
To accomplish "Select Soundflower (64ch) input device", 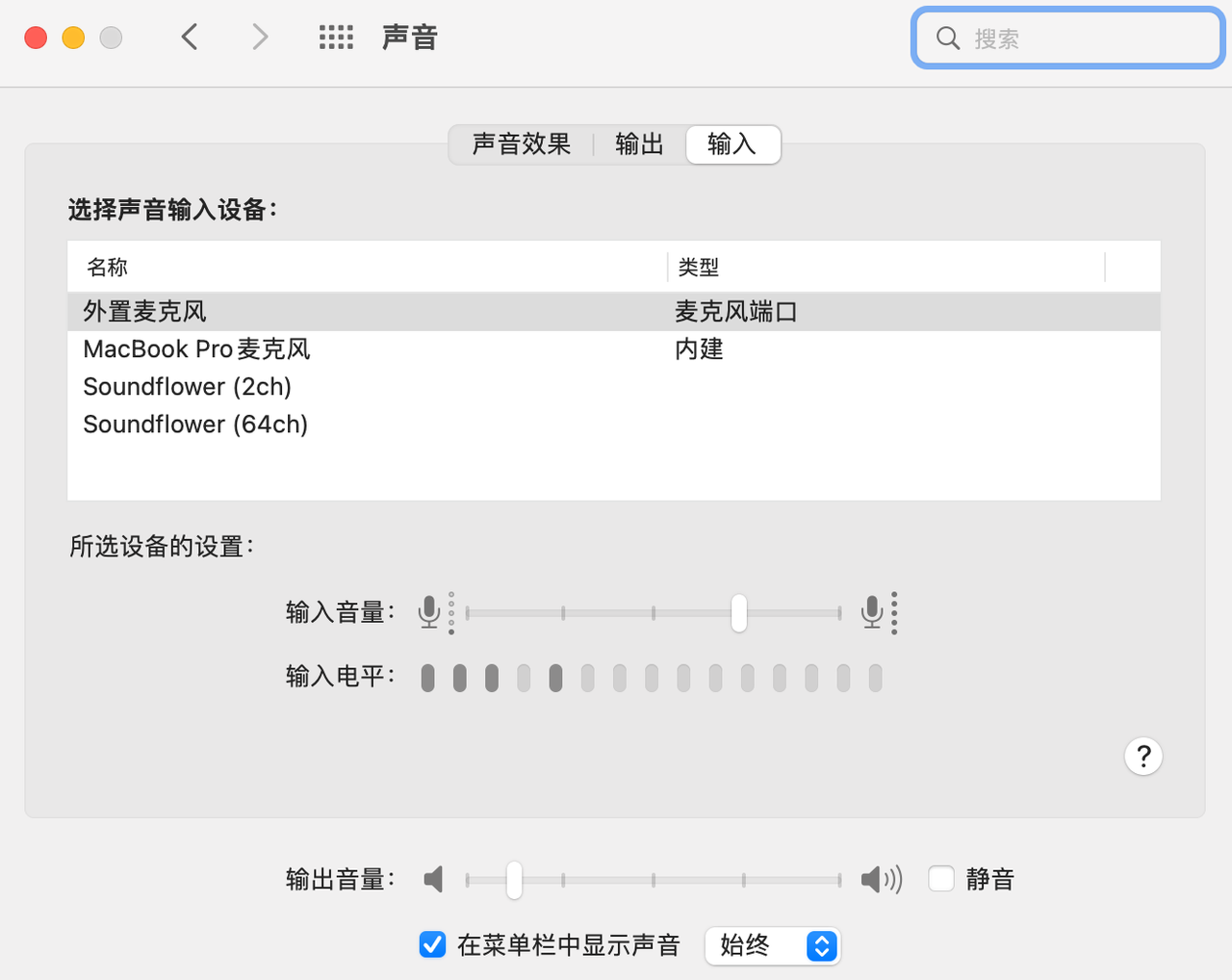I will pos(614,425).
